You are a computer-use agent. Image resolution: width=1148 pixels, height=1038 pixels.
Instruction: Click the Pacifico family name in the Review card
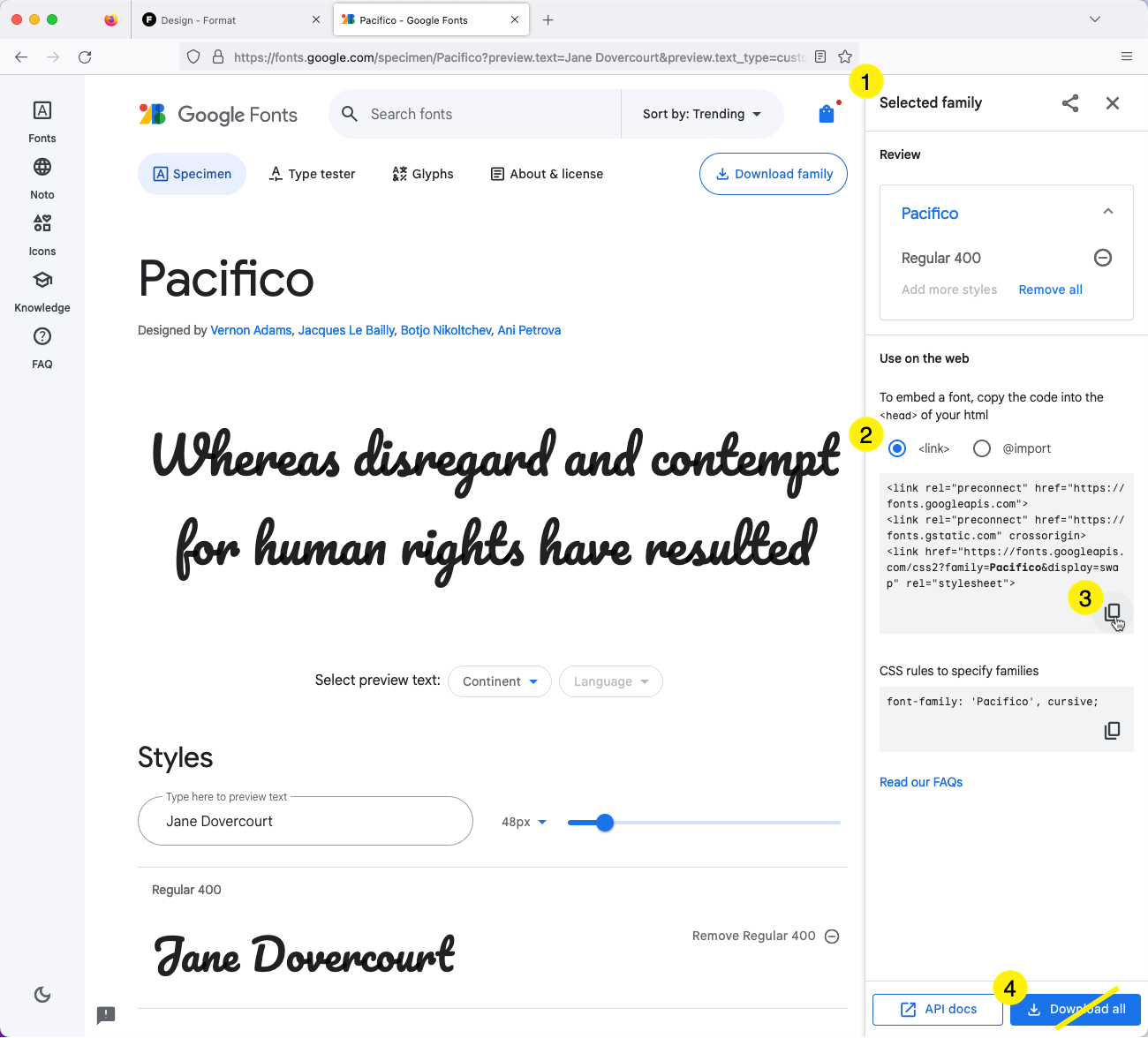click(x=930, y=214)
